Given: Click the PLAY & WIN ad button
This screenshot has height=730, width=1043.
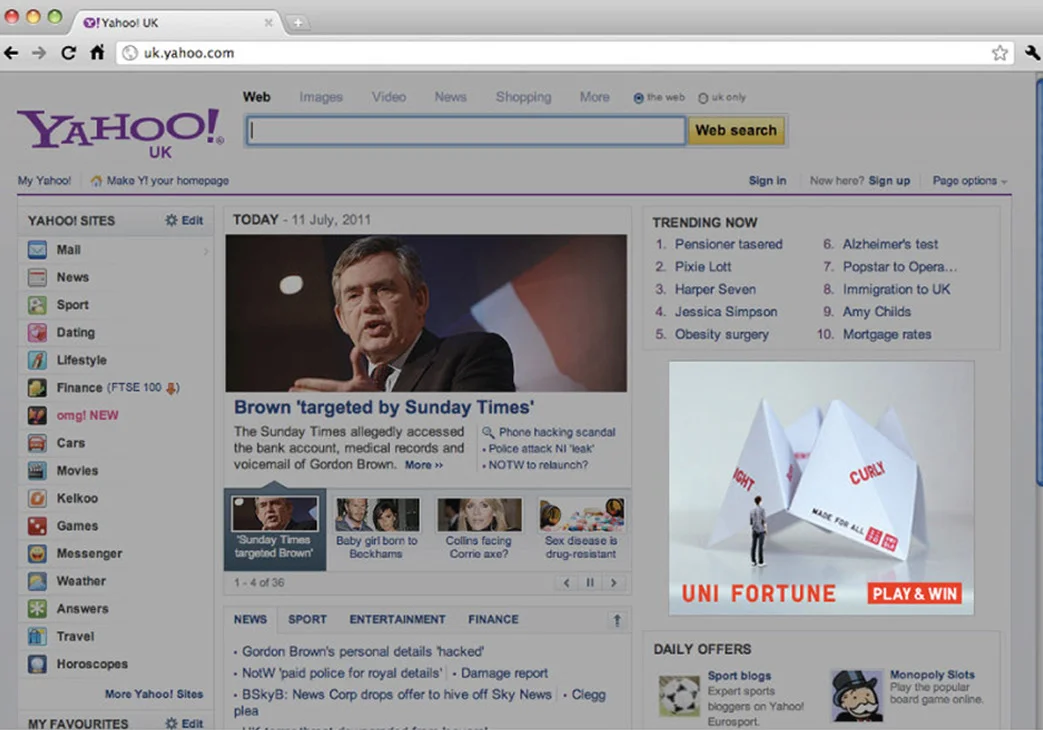Looking at the screenshot, I should point(915,594).
